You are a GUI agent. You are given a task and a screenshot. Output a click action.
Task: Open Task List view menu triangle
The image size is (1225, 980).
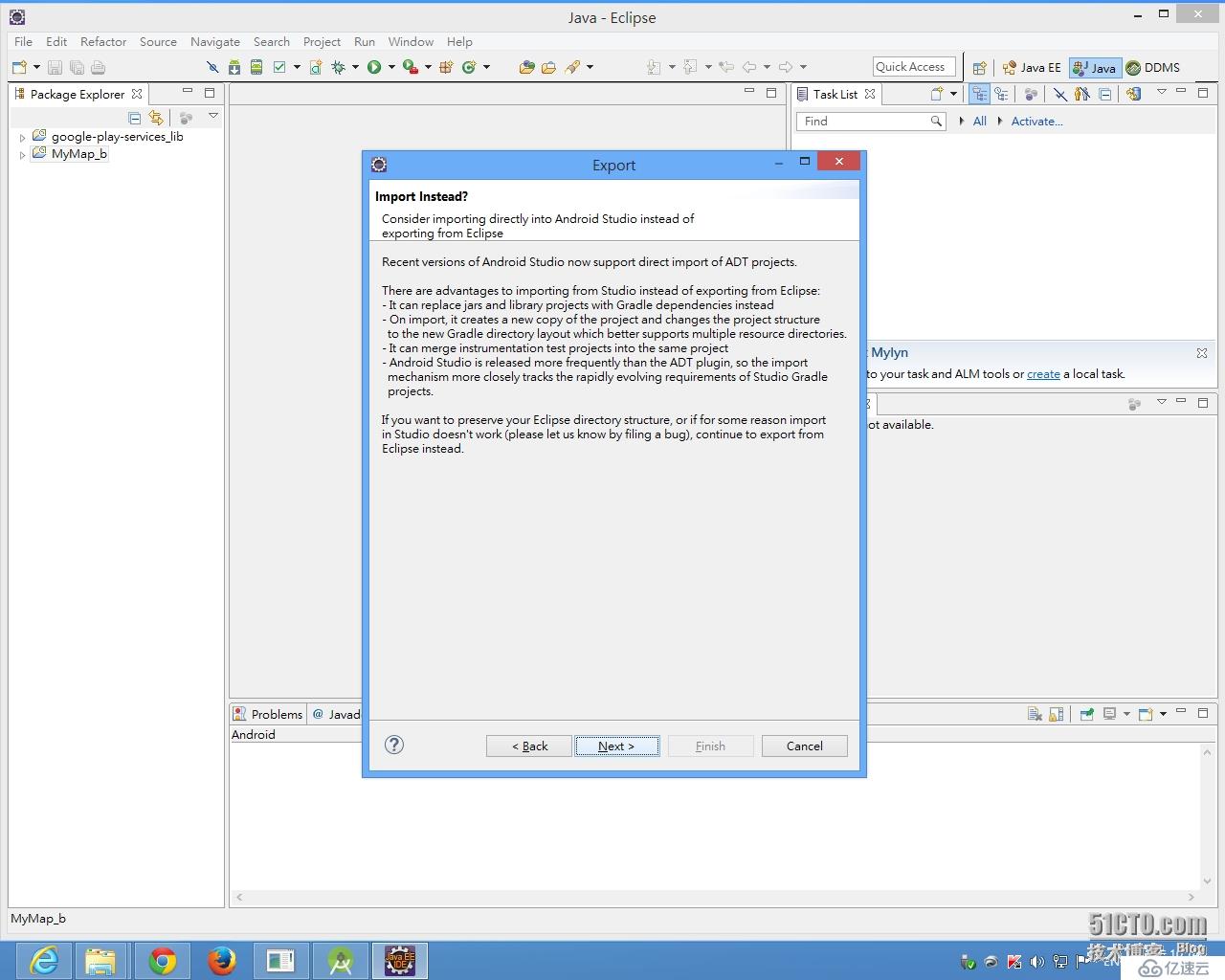coord(1161,92)
